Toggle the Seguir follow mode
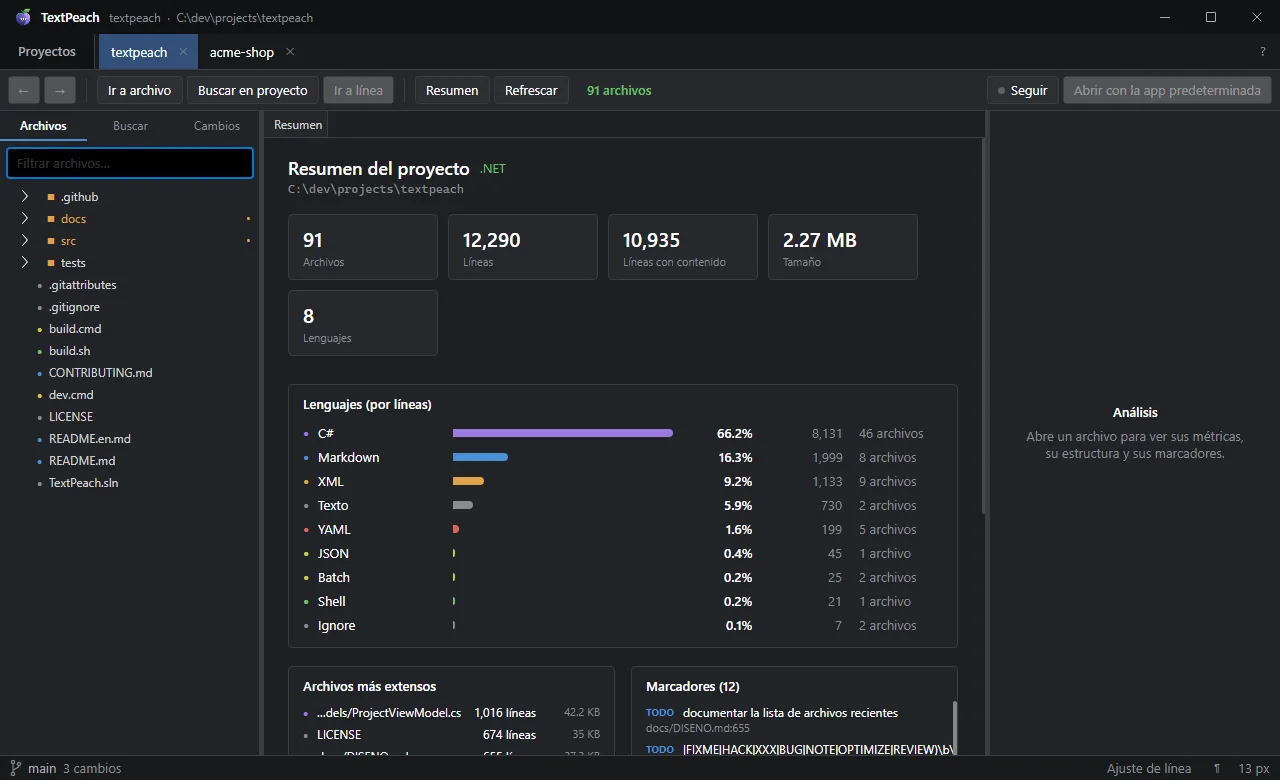The width and height of the screenshot is (1280, 780). coord(1022,90)
